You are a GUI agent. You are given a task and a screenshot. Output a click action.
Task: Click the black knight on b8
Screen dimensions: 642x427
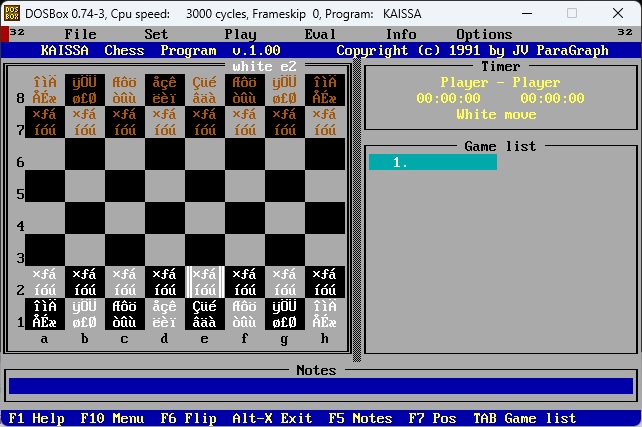click(85, 90)
